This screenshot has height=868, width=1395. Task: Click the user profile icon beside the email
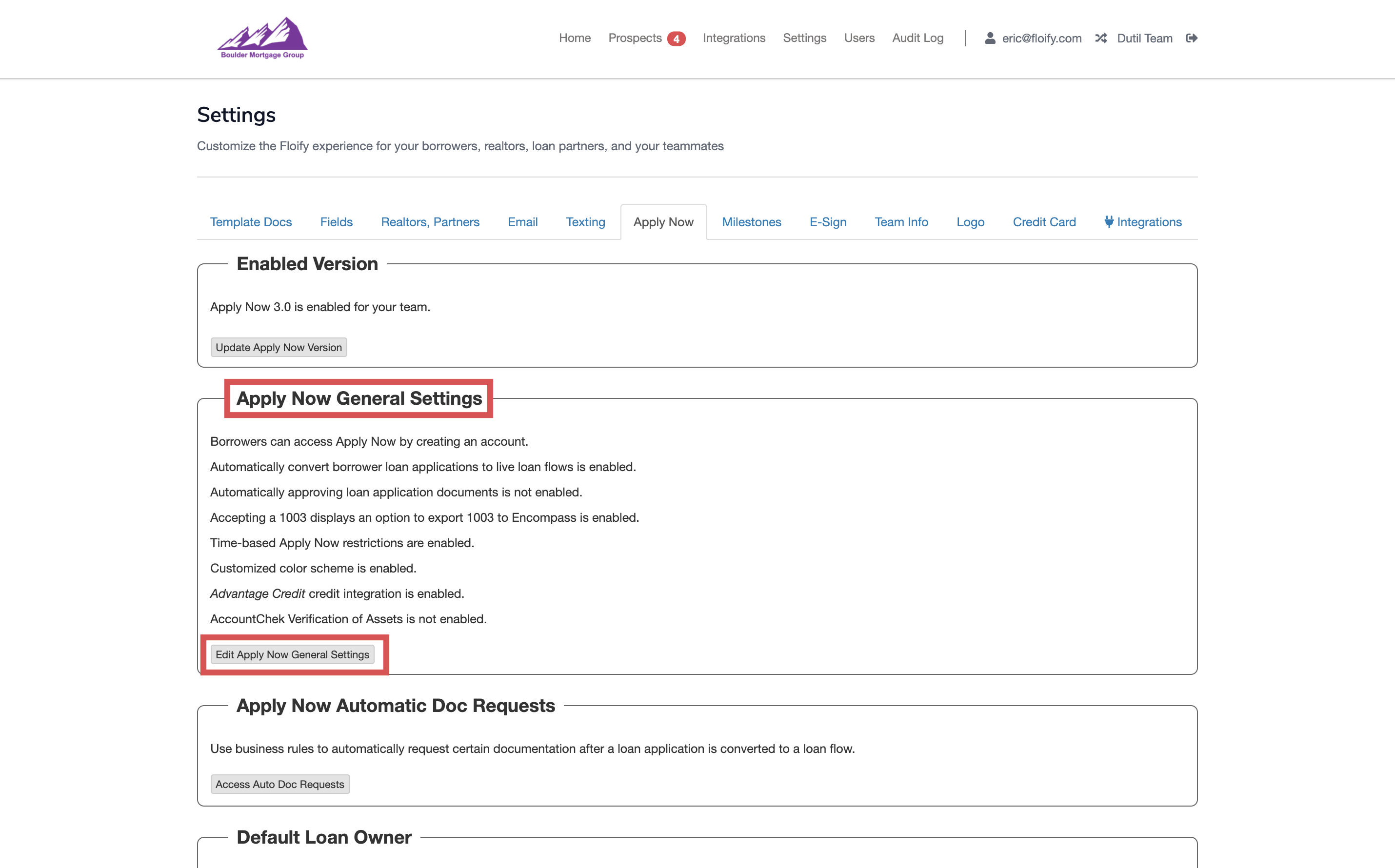coord(990,38)
